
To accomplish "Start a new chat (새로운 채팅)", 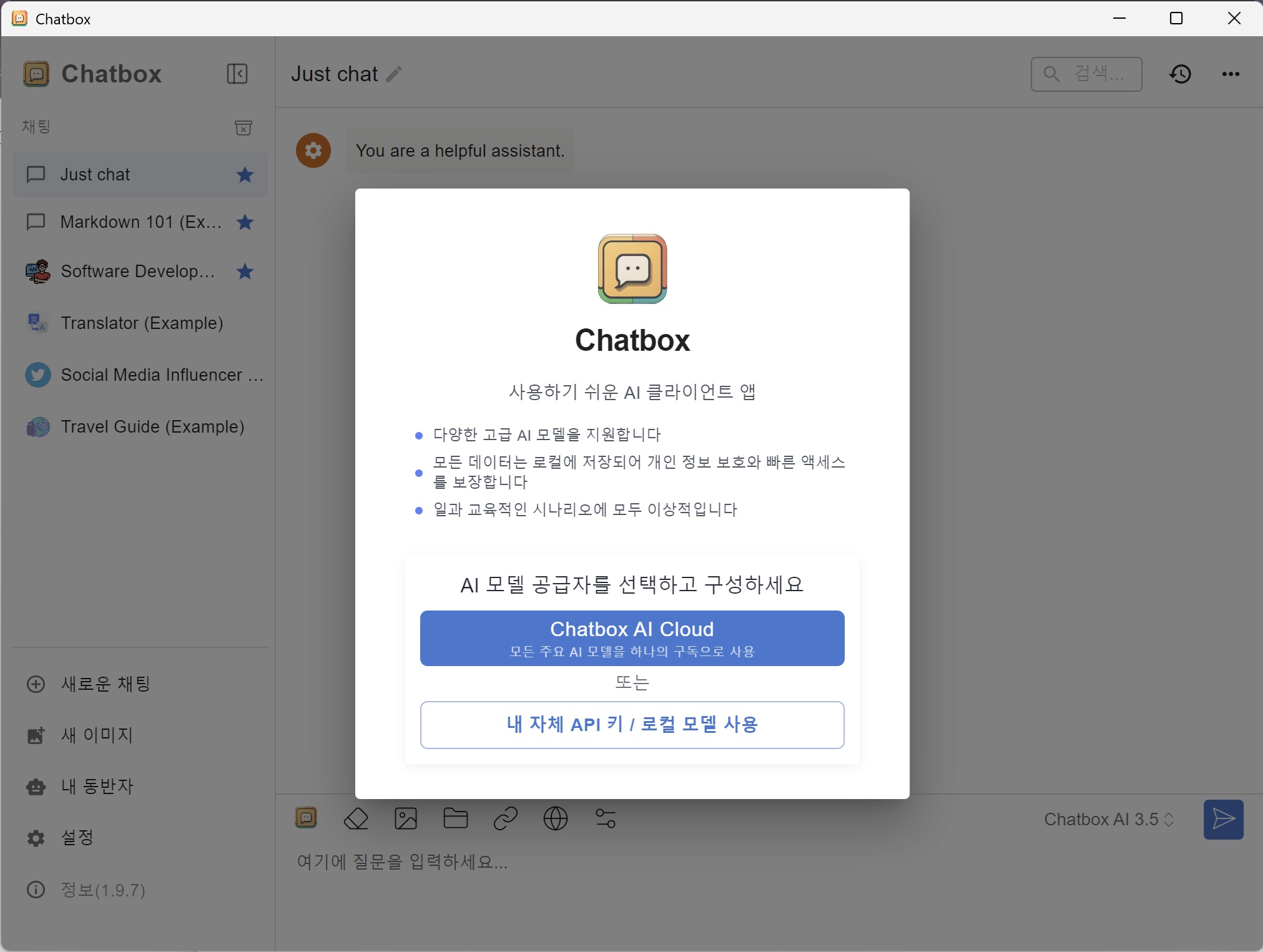I will click(140, 684).
